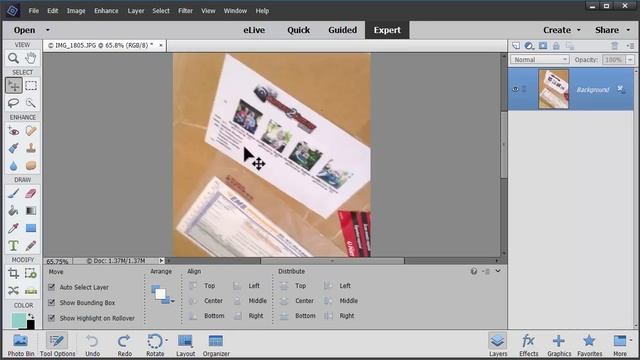This screenshot has height=360, width=640.
Task: Open the Filter menu
Action: pos(185,11)
